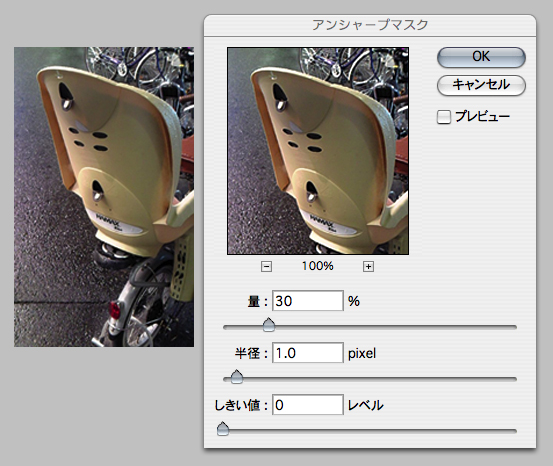Click the しきい値 threshold slider handle
Screen dimensions: 553x466
pyautogui.click(x=223, y=429)
